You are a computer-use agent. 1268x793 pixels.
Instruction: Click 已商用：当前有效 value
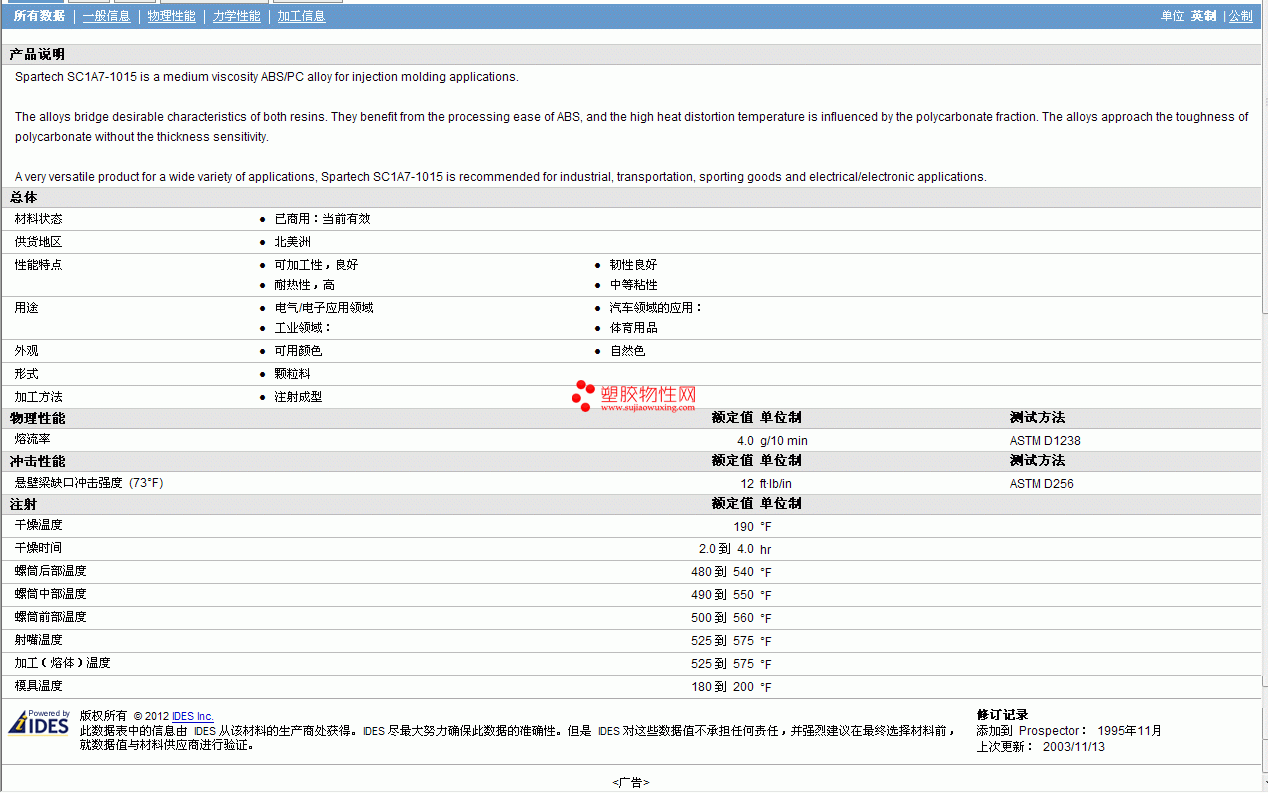tap(322, 218)
